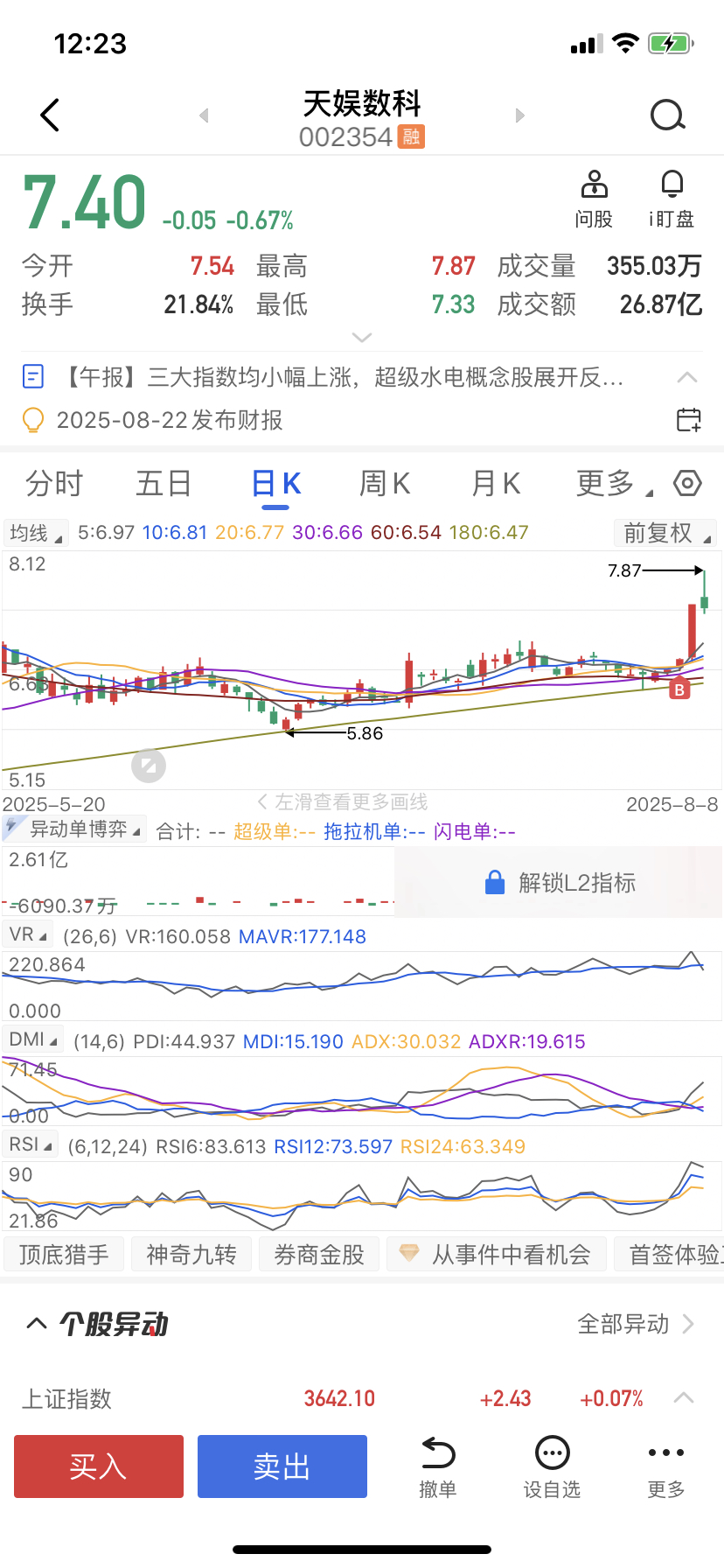Open the 午报 news headline

tap(343, 377)
